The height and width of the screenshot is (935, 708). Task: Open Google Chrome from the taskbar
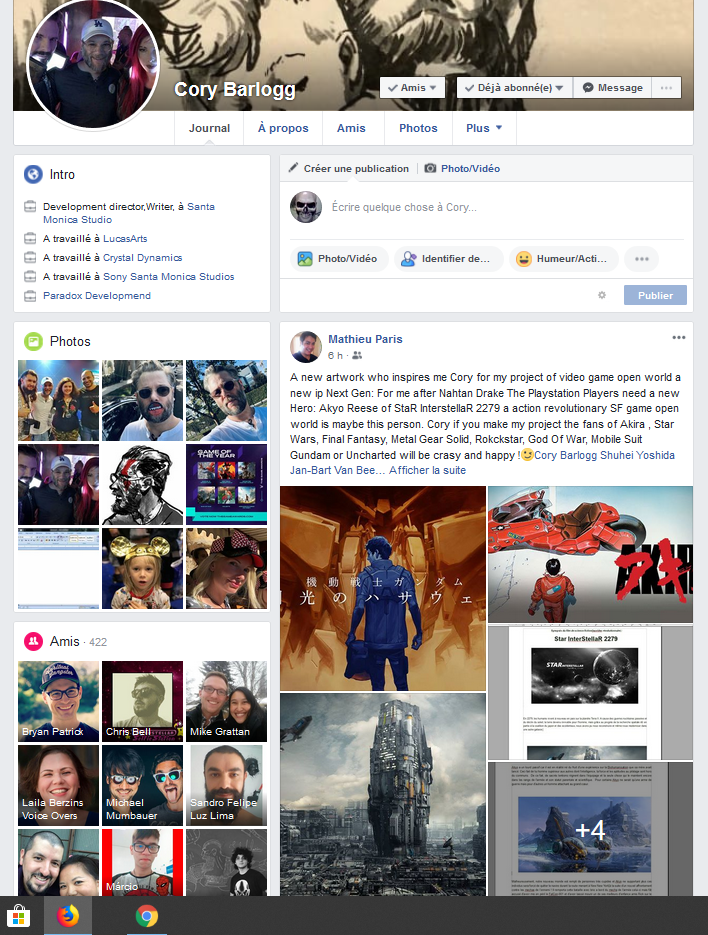pyautogui.click(x=147, y=916)
